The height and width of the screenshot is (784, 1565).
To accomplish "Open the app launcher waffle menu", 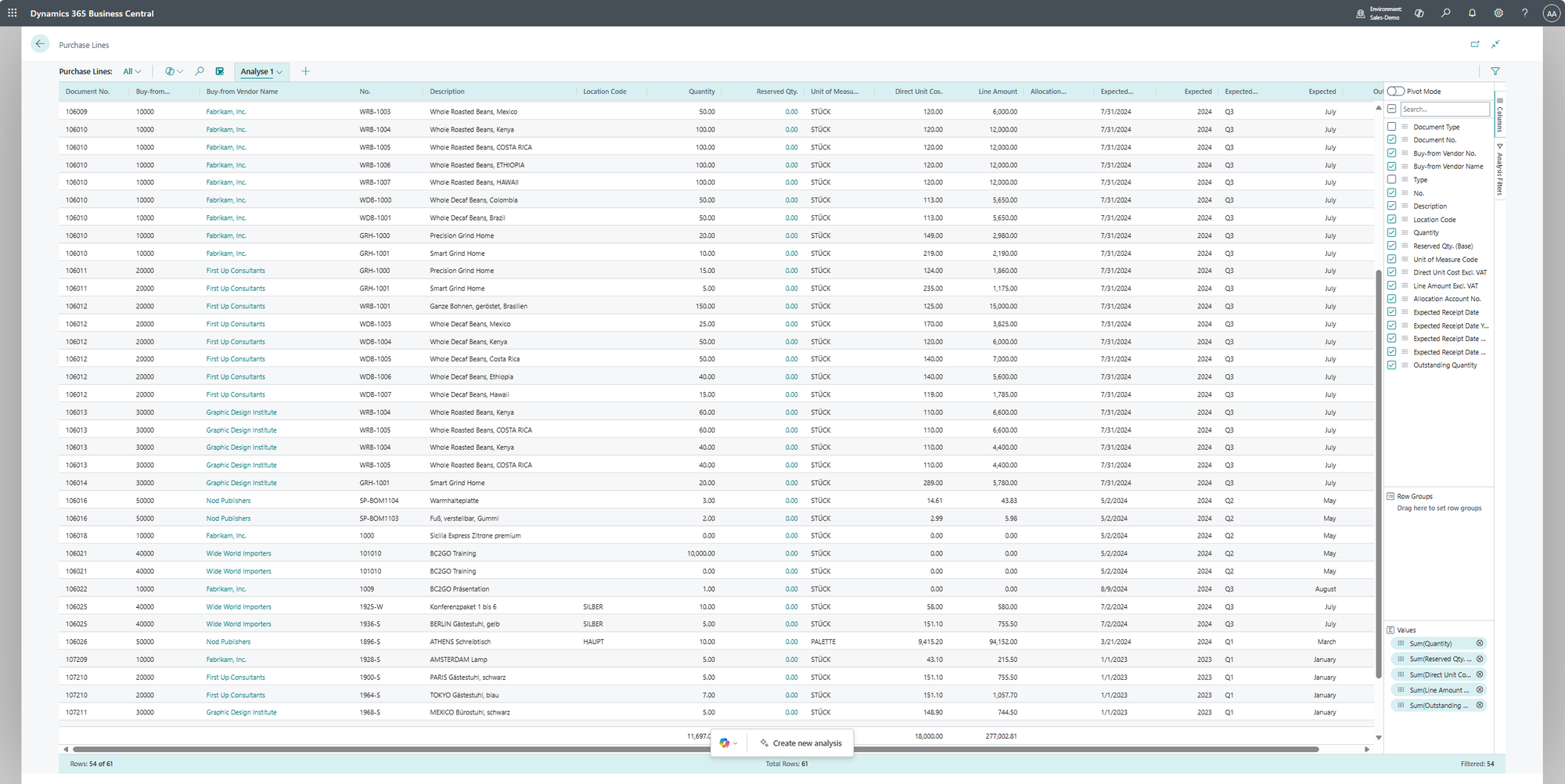I will coord(13,13).
